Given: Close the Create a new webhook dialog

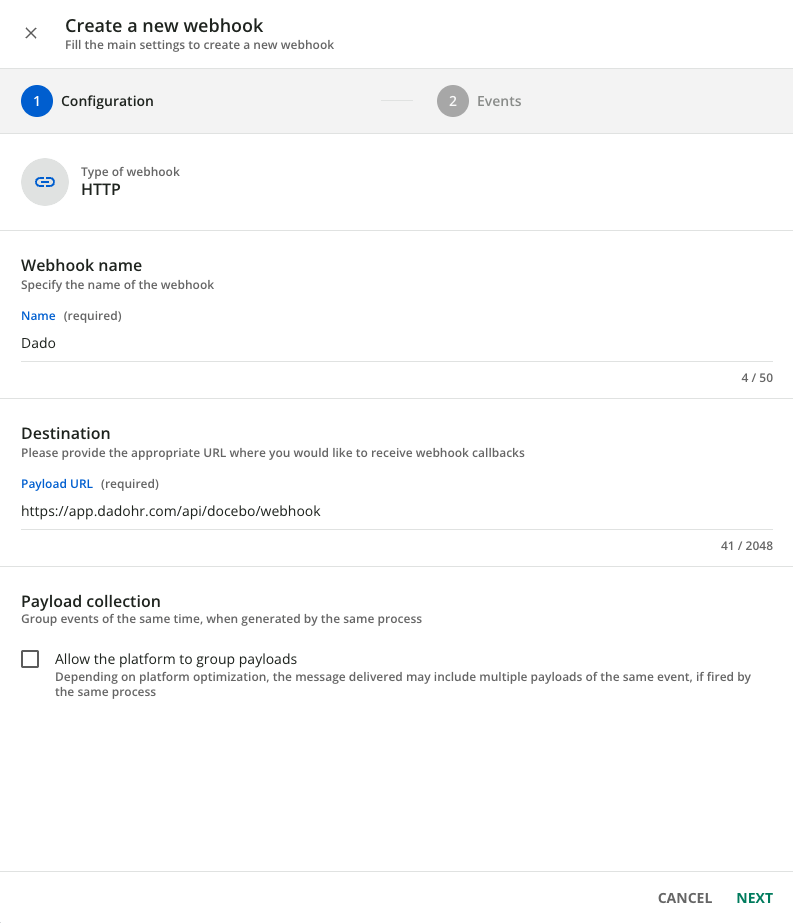Looking at the screenshot, I should click(x=31, y=33).
